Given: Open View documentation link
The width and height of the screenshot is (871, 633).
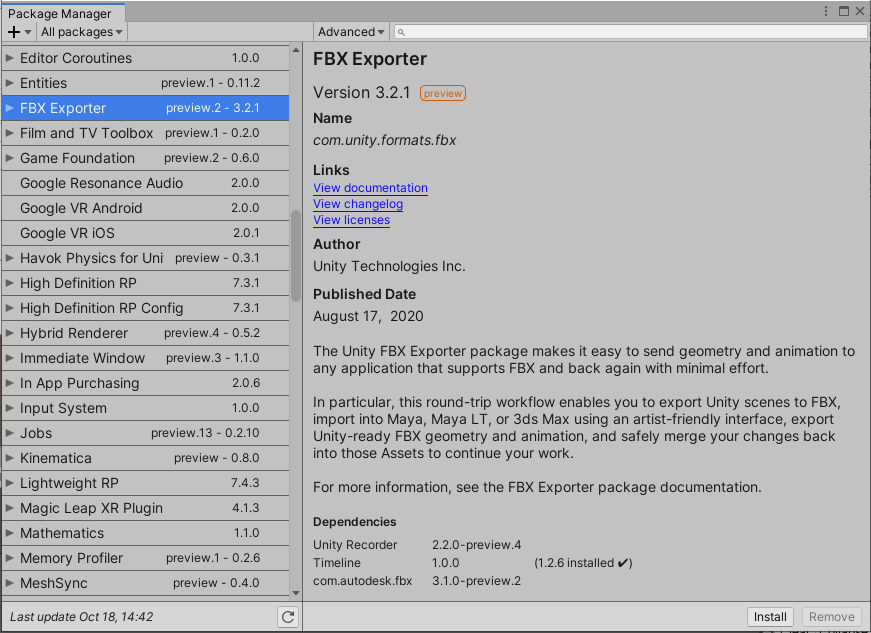Looking at the screenshot, I should 371,188.
